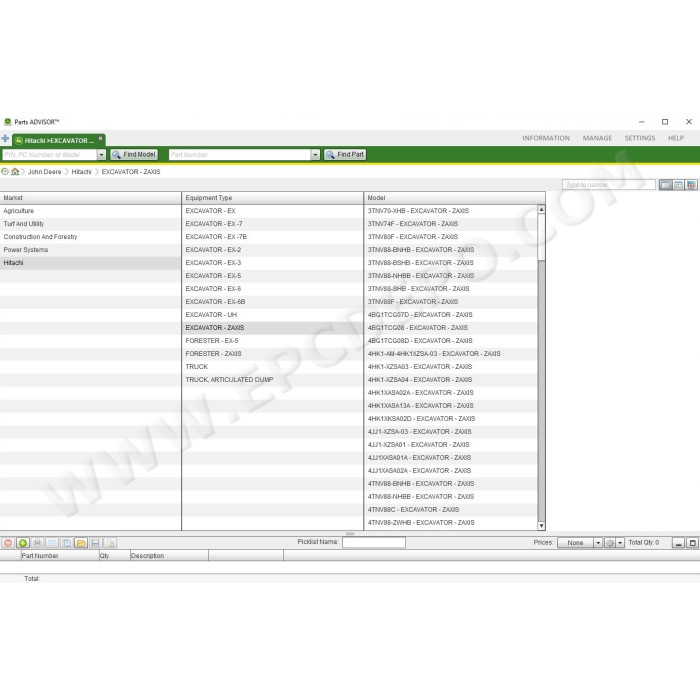
Task: Open SETTINGS menu
Action: coord(640,138)
